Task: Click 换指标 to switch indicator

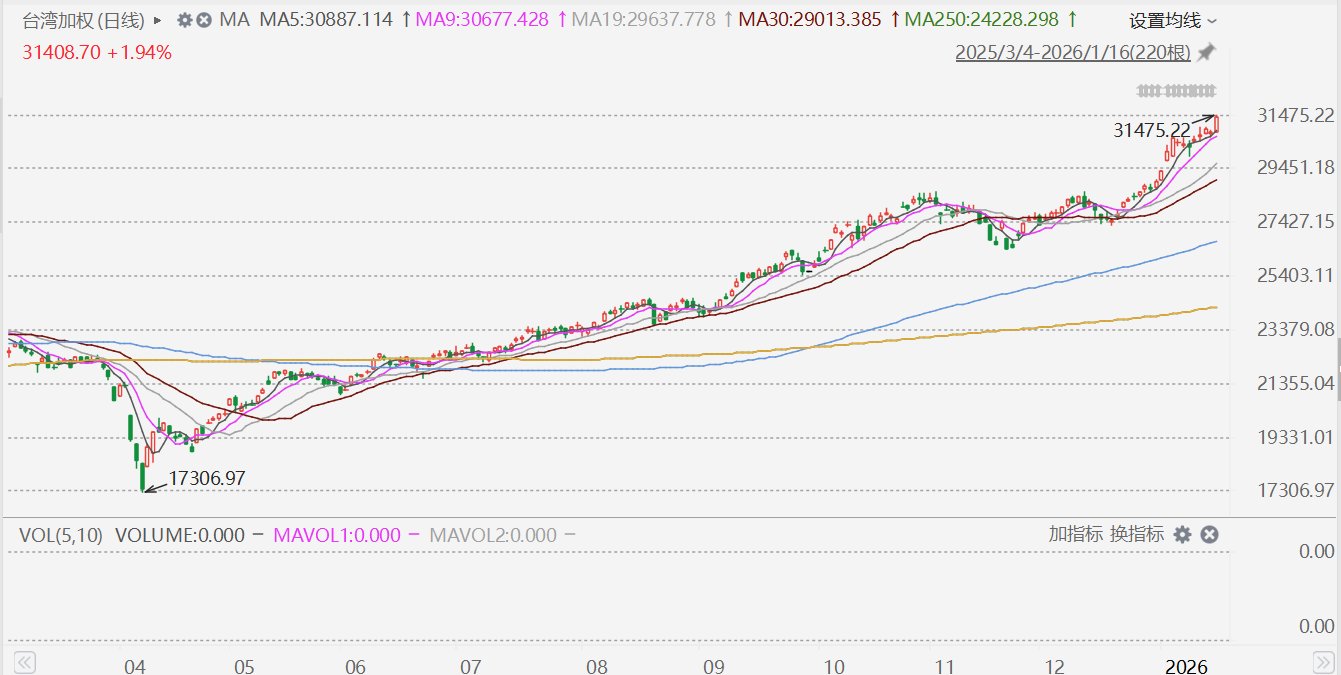Action: click(x=1137, y=534)
